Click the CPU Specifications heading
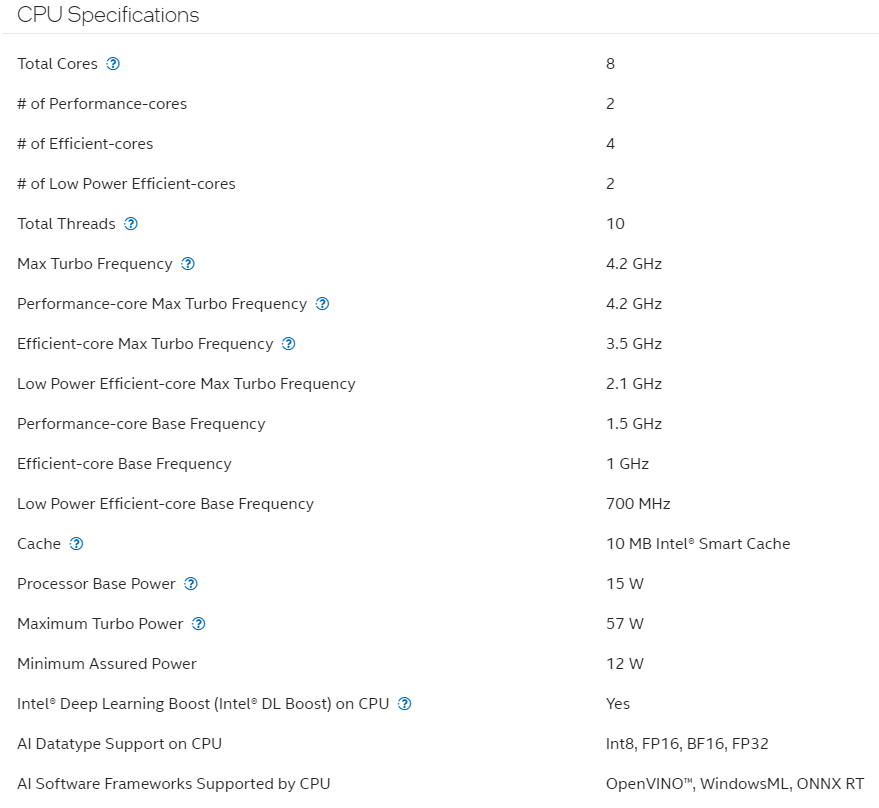879x808 pixels. click(x=108, y=15)
